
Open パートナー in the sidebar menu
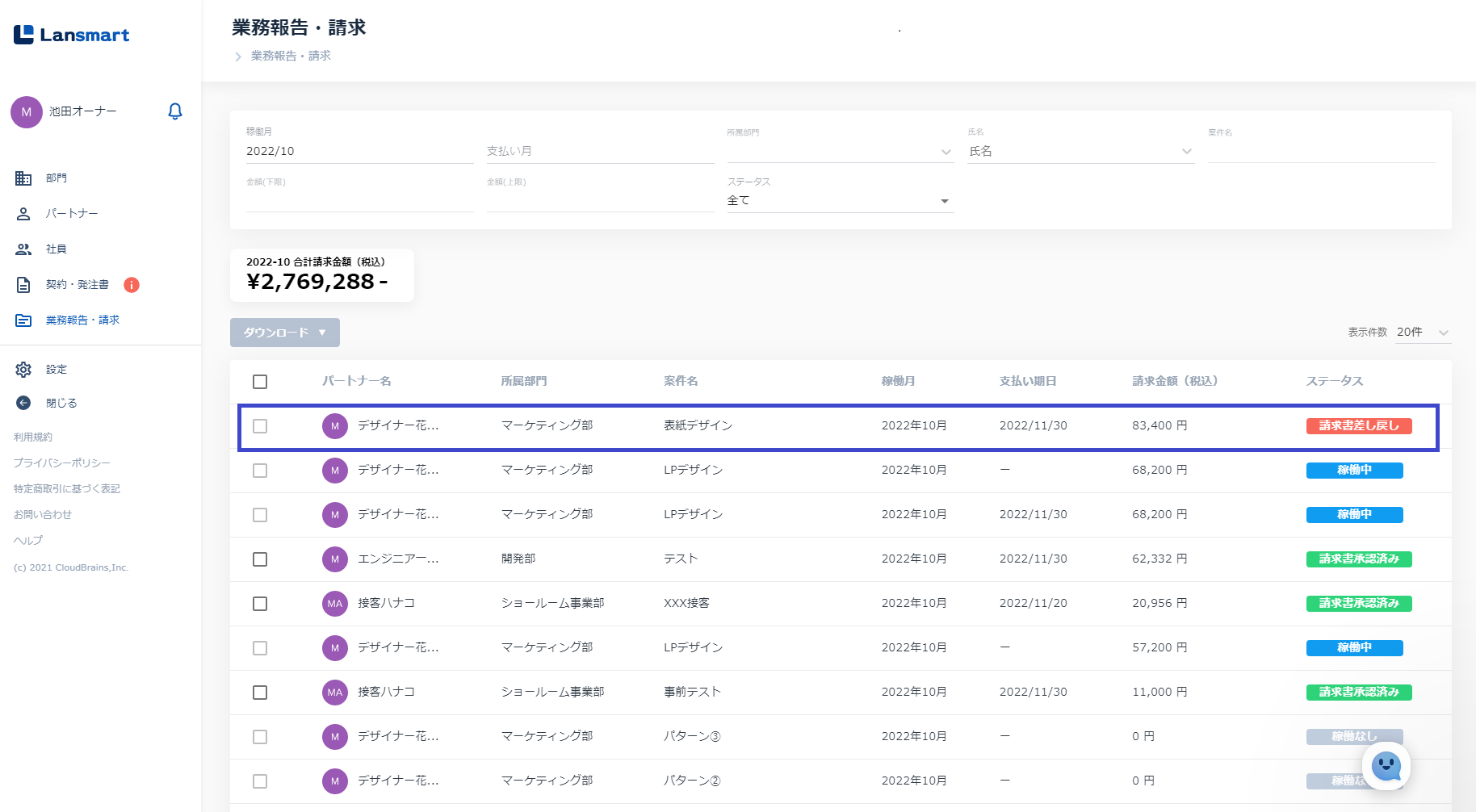[x=72, y=214]
